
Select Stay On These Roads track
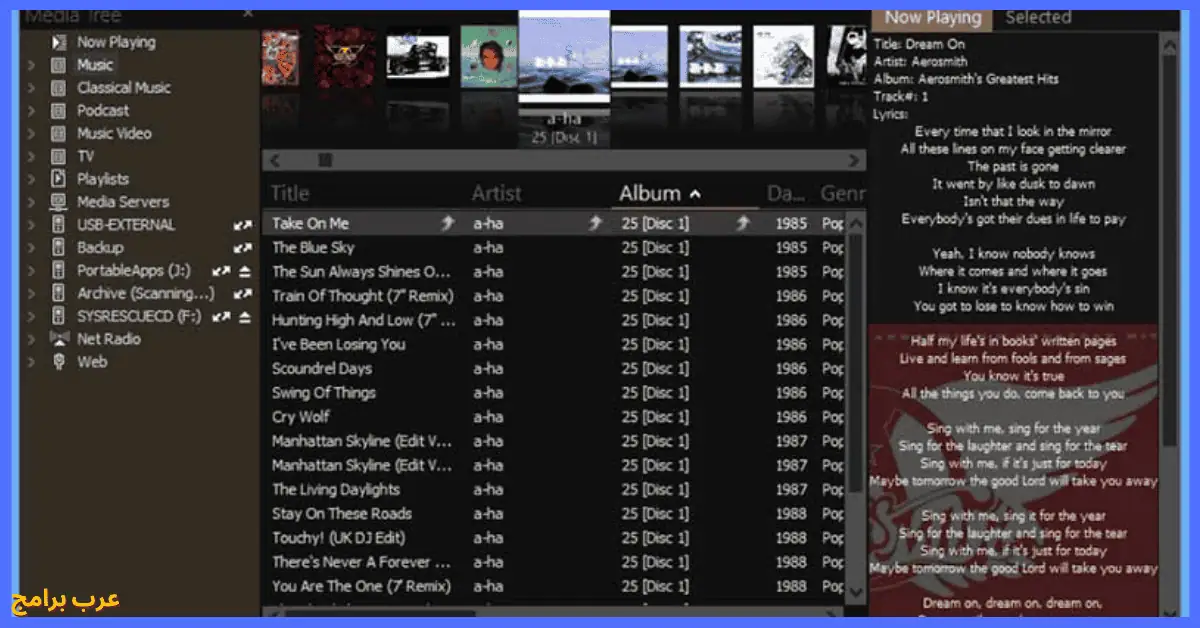(342, 514)
